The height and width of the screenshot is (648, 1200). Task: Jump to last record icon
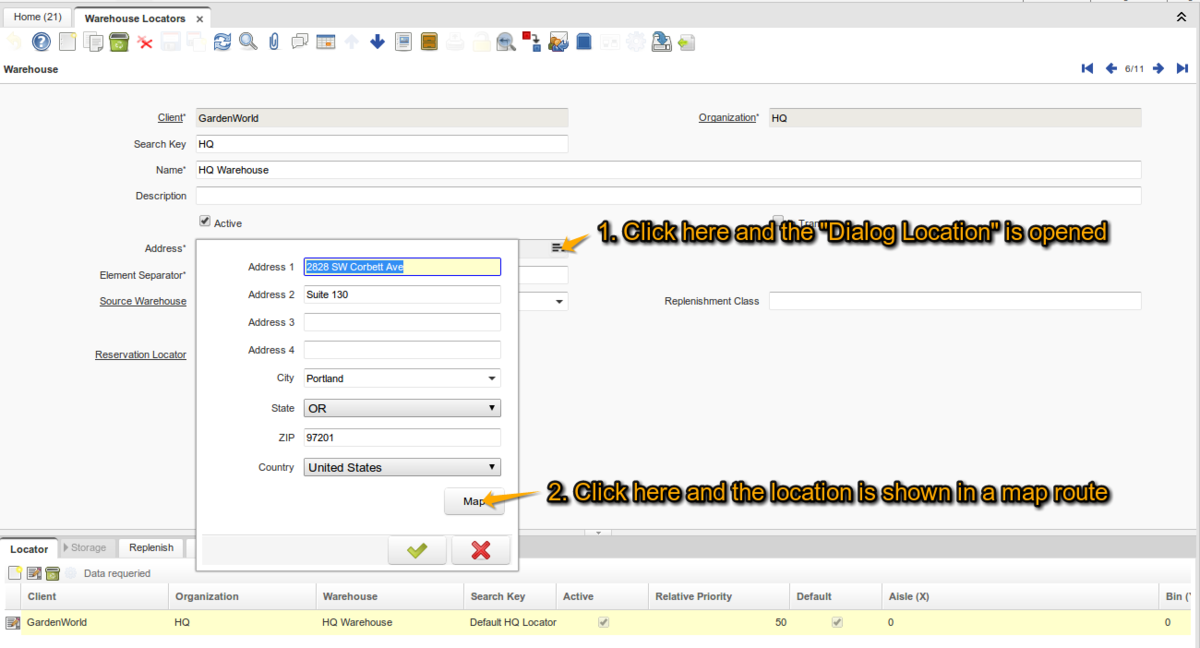point(1182,69)
